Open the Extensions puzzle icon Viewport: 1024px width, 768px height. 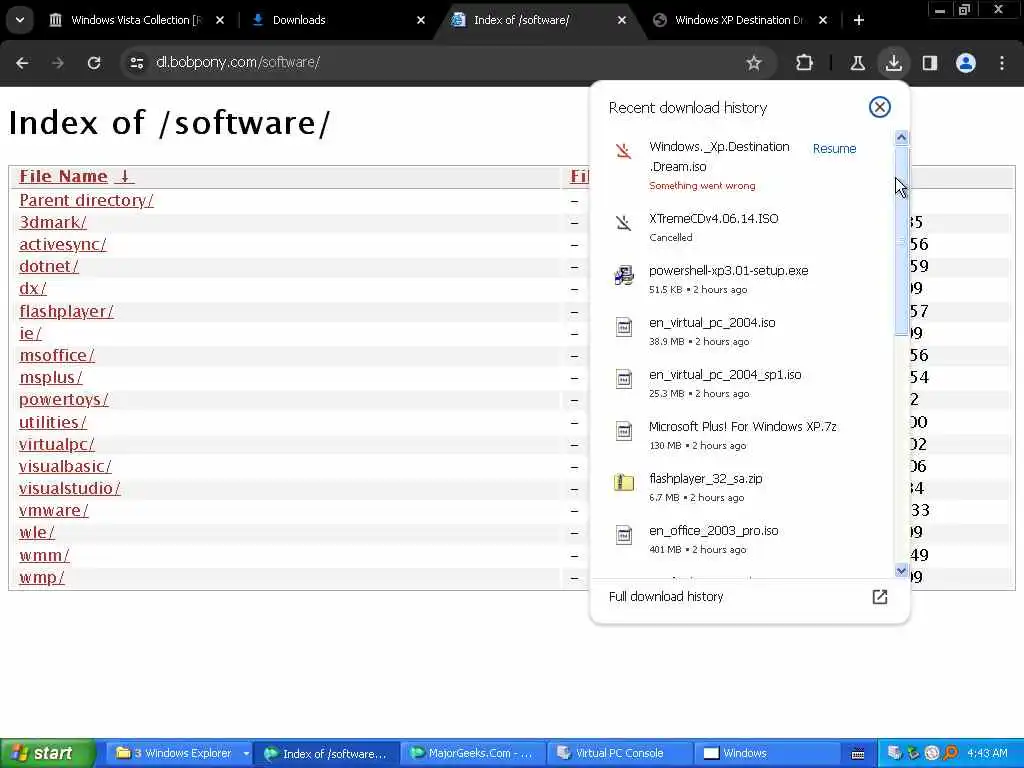[x=805, y=63]
